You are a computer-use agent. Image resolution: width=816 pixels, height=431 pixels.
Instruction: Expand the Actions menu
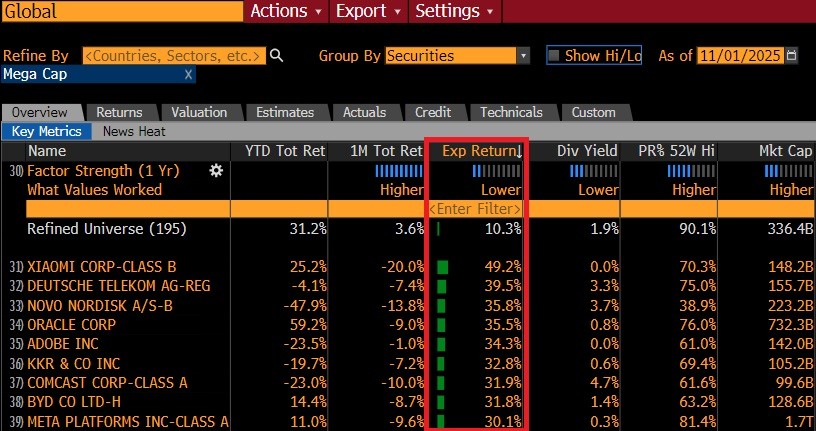[x=286, y=11]
